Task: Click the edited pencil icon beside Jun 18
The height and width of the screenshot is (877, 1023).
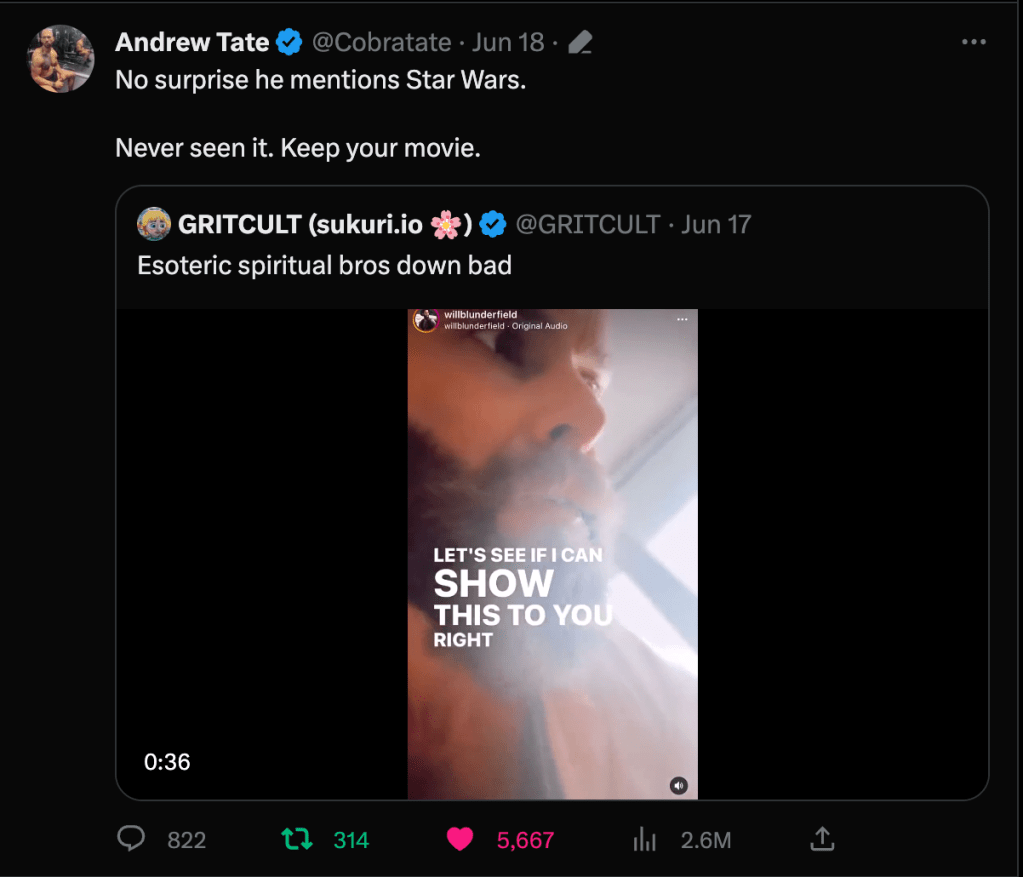Action: [579, 42]
